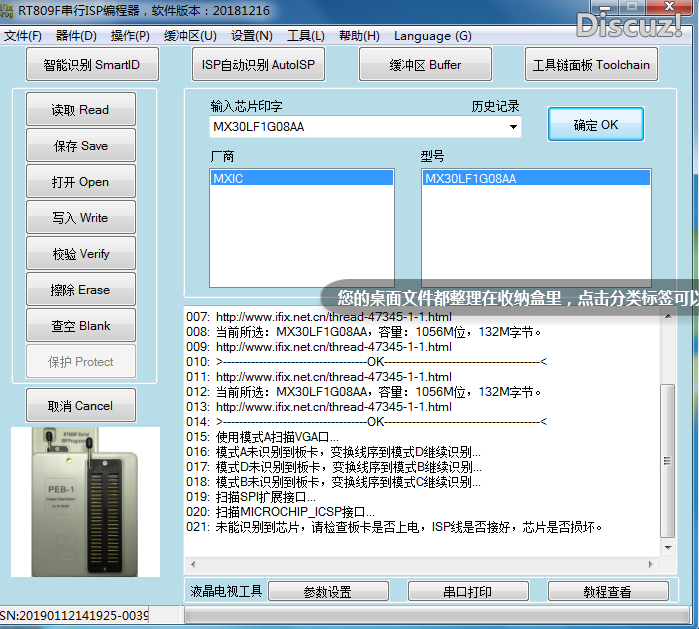This screenshot has height=629, width=699.
Task: Open the 操作(P) menu
Action: click(130, 36)
